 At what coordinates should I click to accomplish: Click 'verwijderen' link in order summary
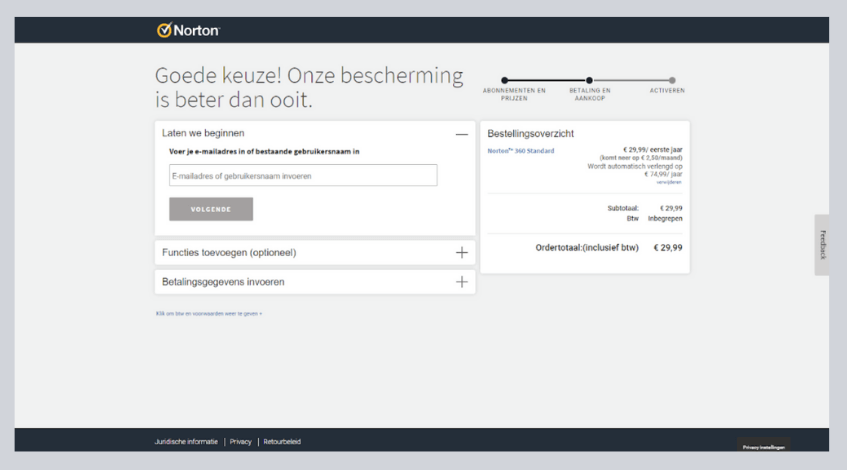pos(669,182)
